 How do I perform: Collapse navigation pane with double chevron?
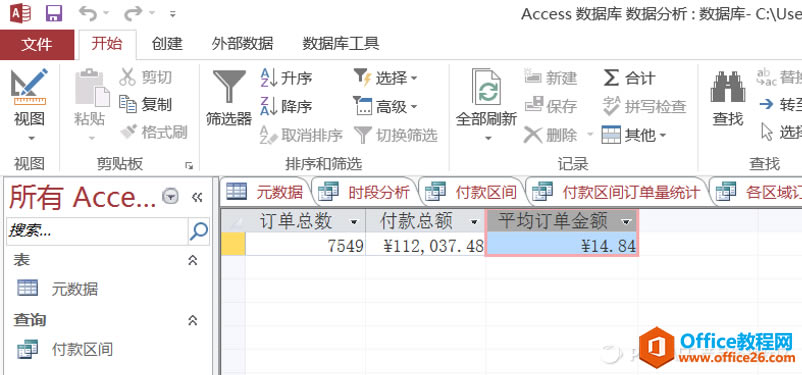(197, 197)
